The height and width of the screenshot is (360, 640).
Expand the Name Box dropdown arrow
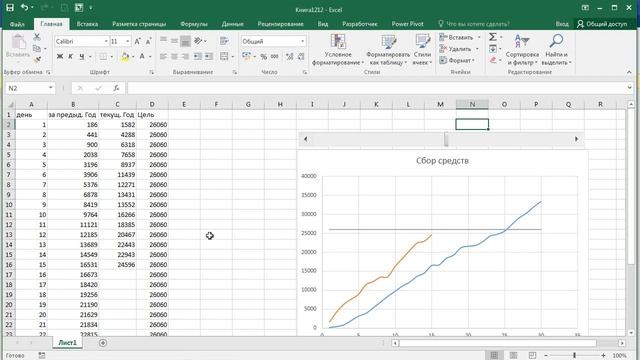(51, 88)
